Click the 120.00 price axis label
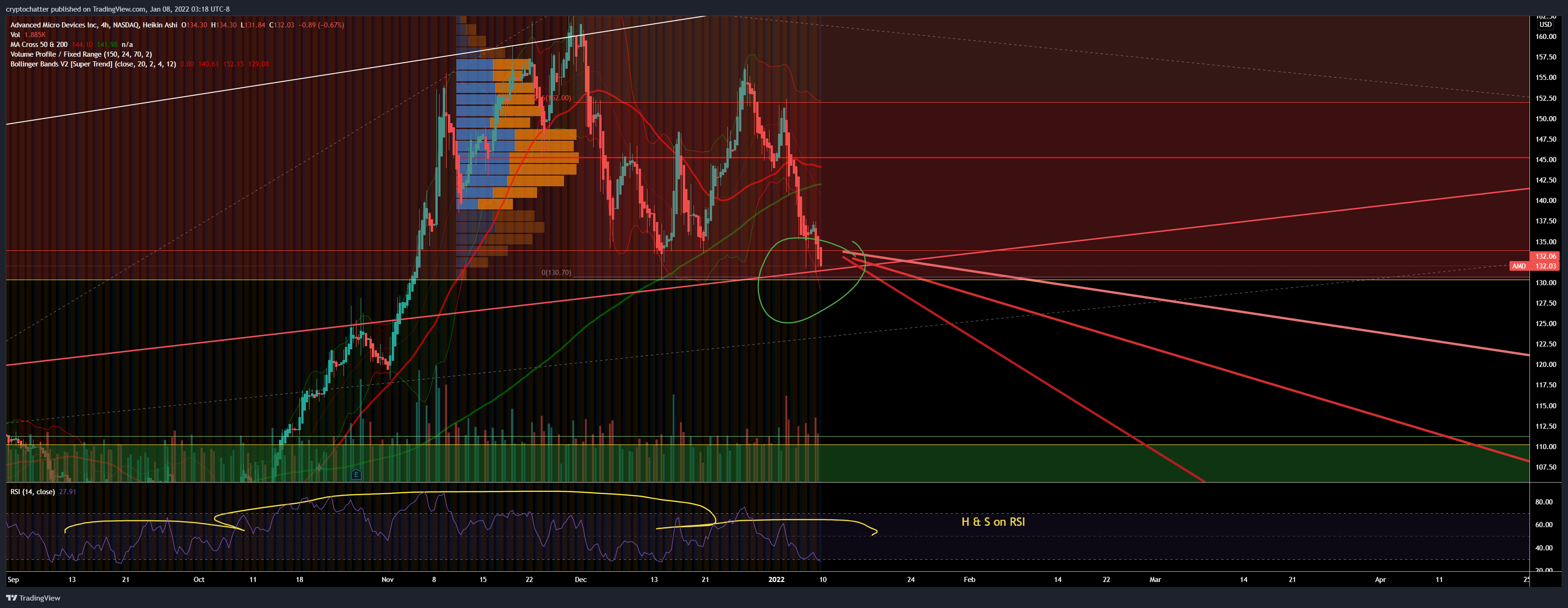 [x=1545, y=364]
